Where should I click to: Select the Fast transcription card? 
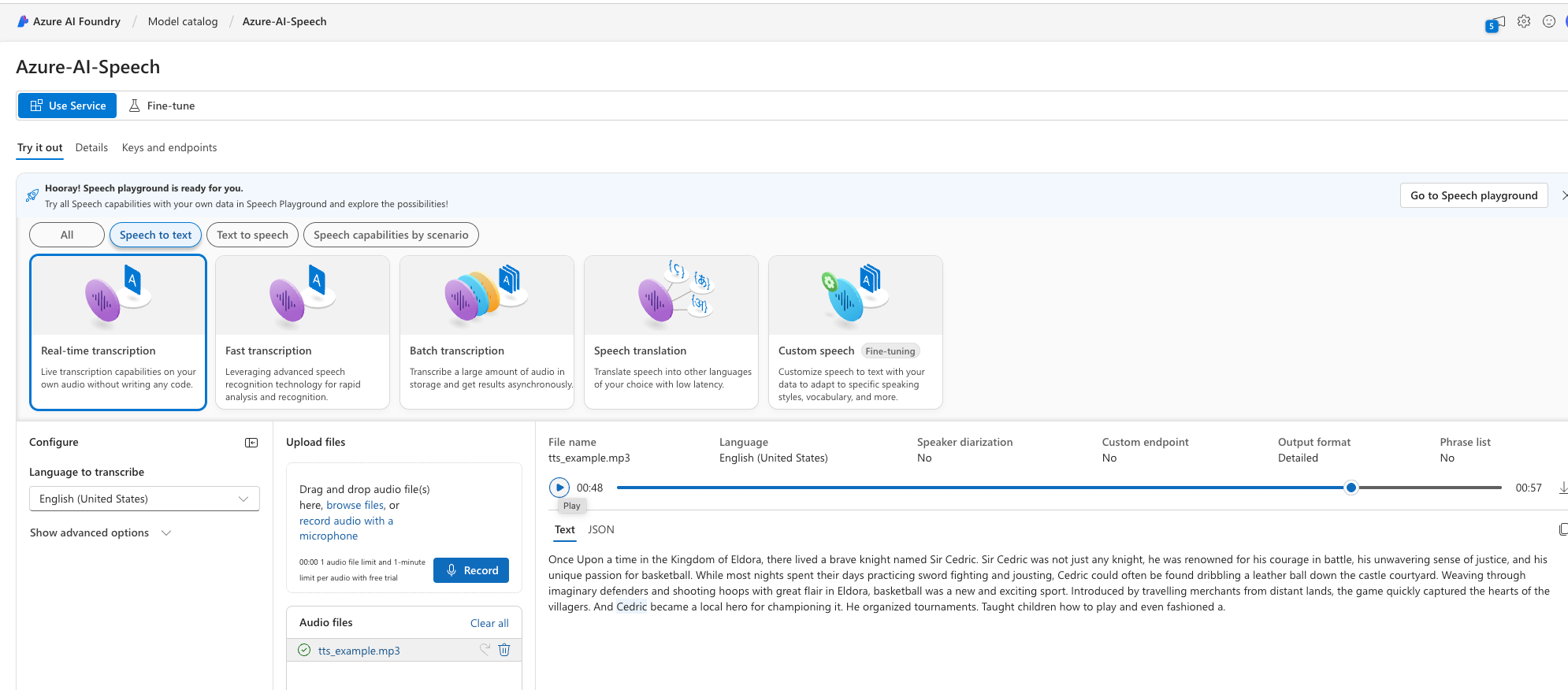click(303, 332)
